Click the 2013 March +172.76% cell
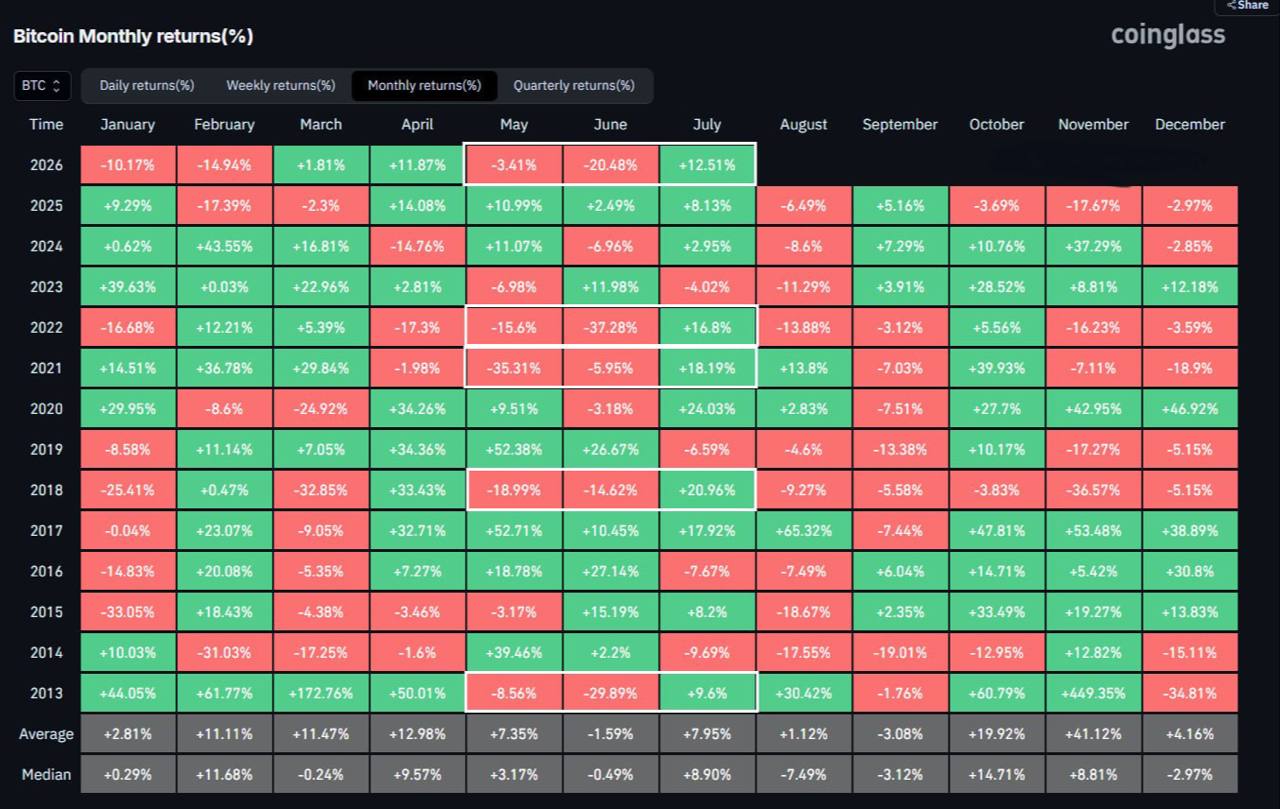 tap(321, 693)
